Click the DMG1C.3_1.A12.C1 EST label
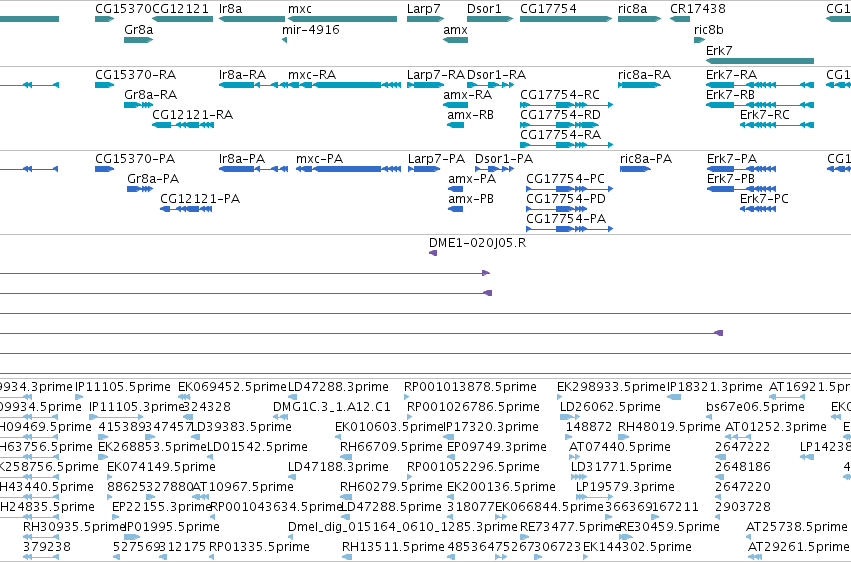The image size is (851, 562). [331, 406]
